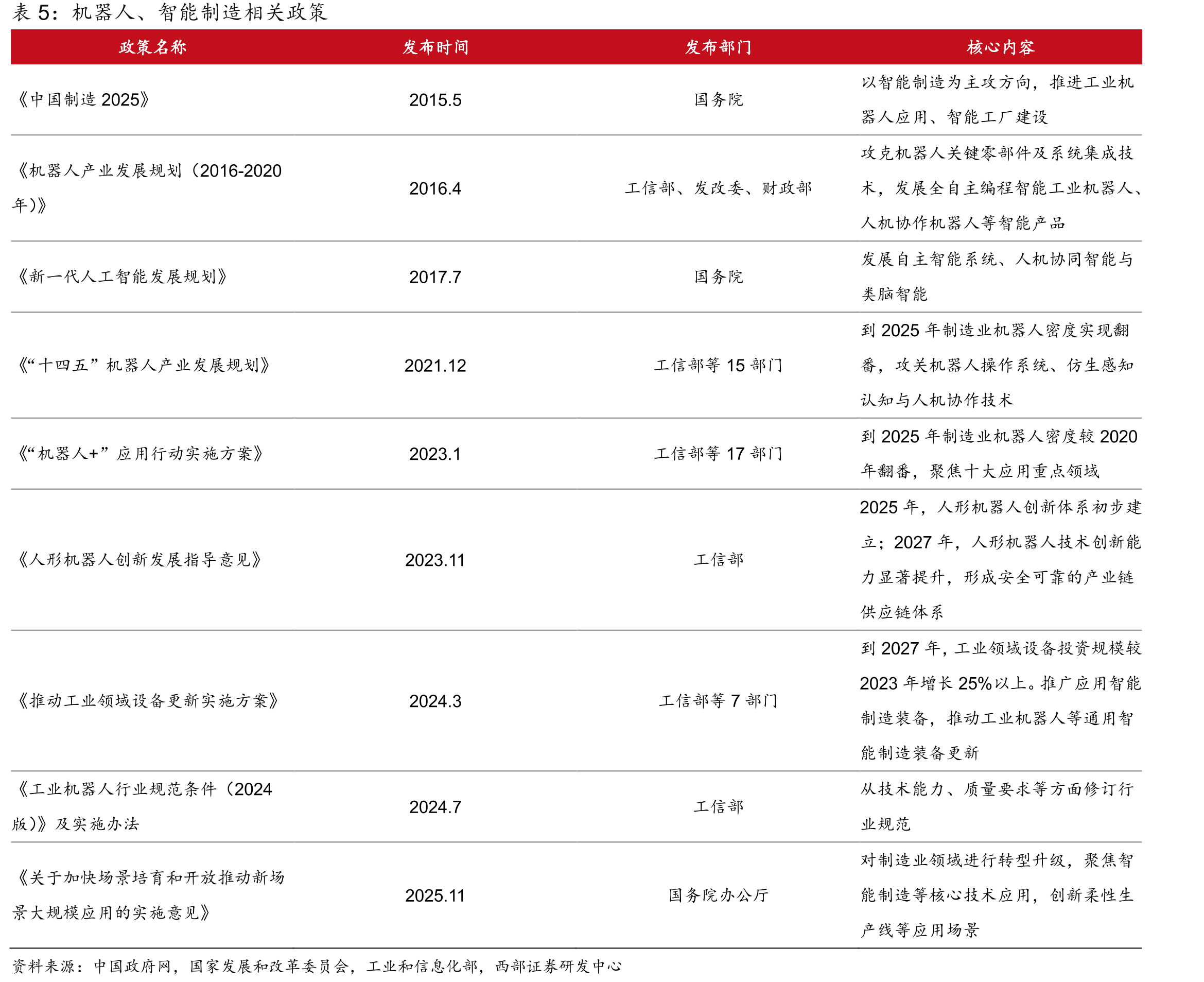Click the source note '资料来源:中国政府网'
1204x982 pixels.
pos(92,966)
